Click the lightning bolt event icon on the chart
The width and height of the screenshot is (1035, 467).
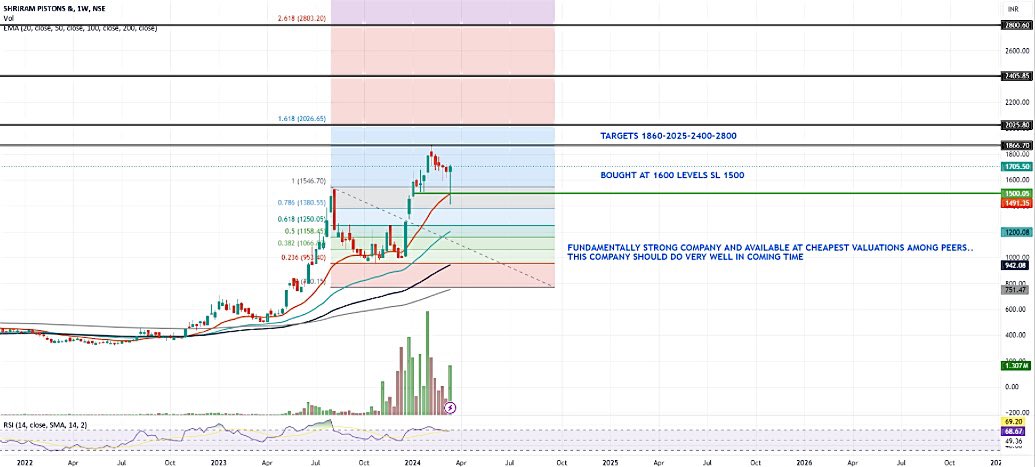point(450,408)
